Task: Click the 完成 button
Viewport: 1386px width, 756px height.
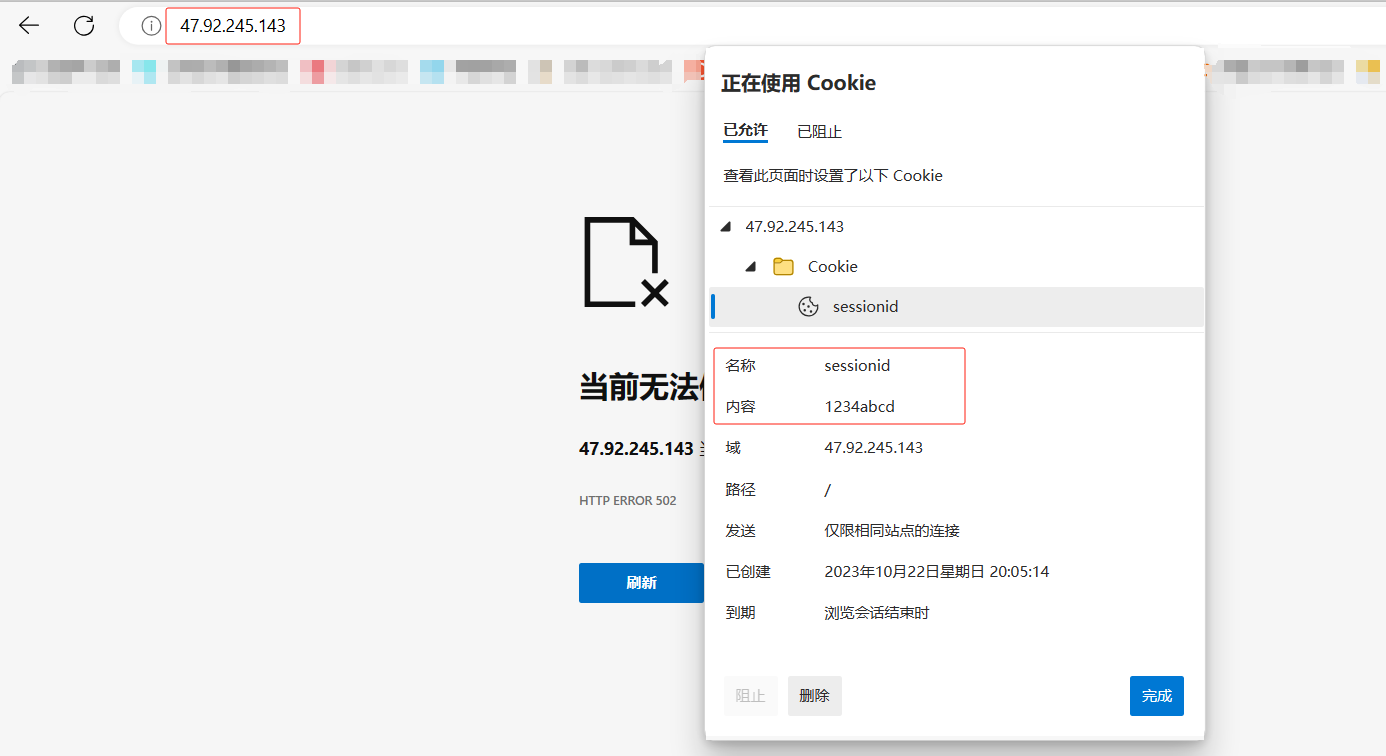Action: tap(1157, 696)
